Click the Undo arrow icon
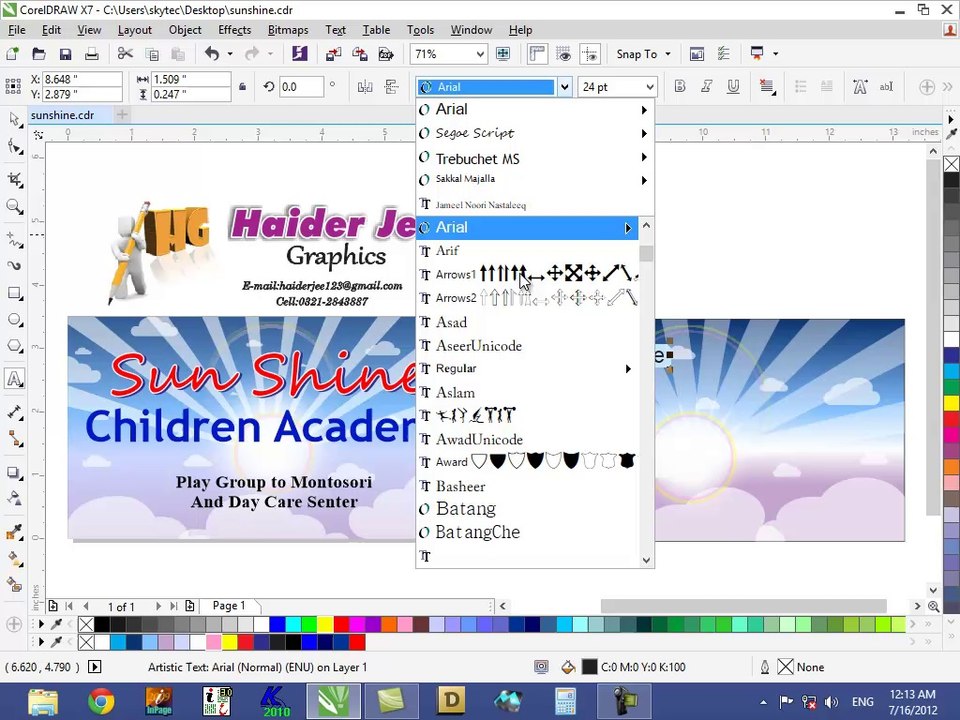This screenshot has width=960, height=720. pos(212,54)
